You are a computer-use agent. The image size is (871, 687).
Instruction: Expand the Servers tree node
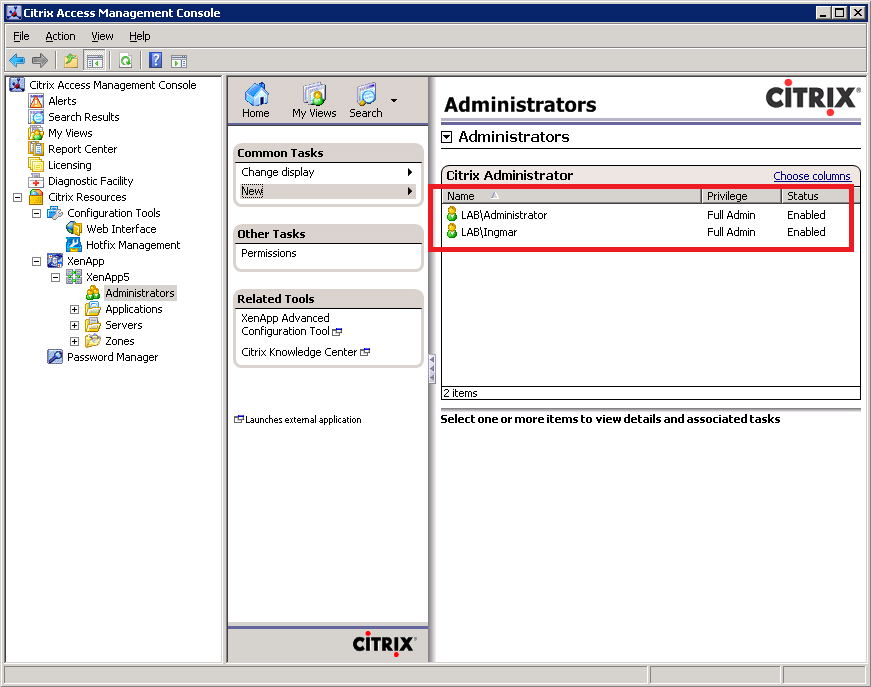74,325
